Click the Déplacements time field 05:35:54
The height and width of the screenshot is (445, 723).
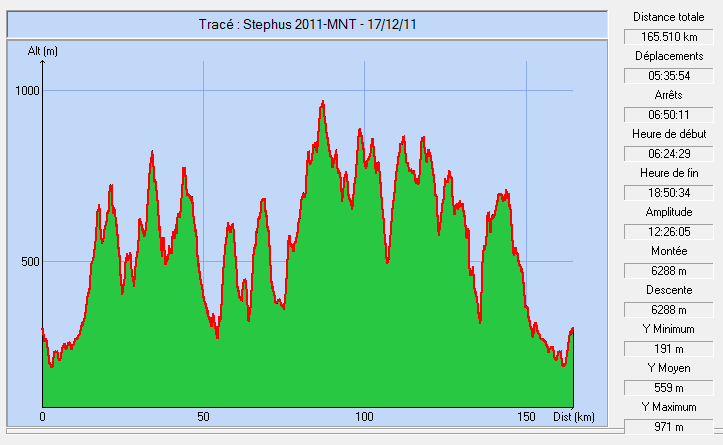(x=668, y=76)
